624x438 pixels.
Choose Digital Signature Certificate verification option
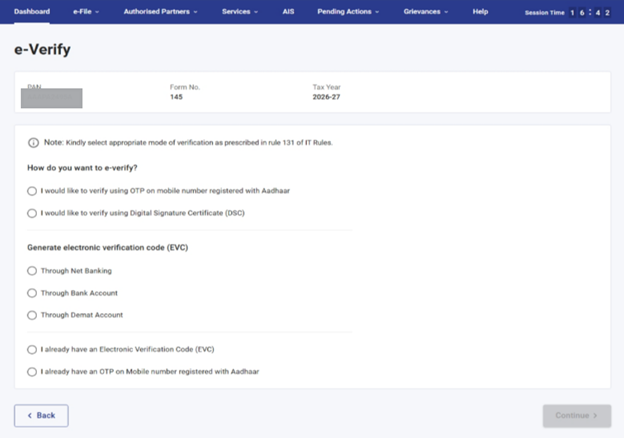click(x=32, y=213)
